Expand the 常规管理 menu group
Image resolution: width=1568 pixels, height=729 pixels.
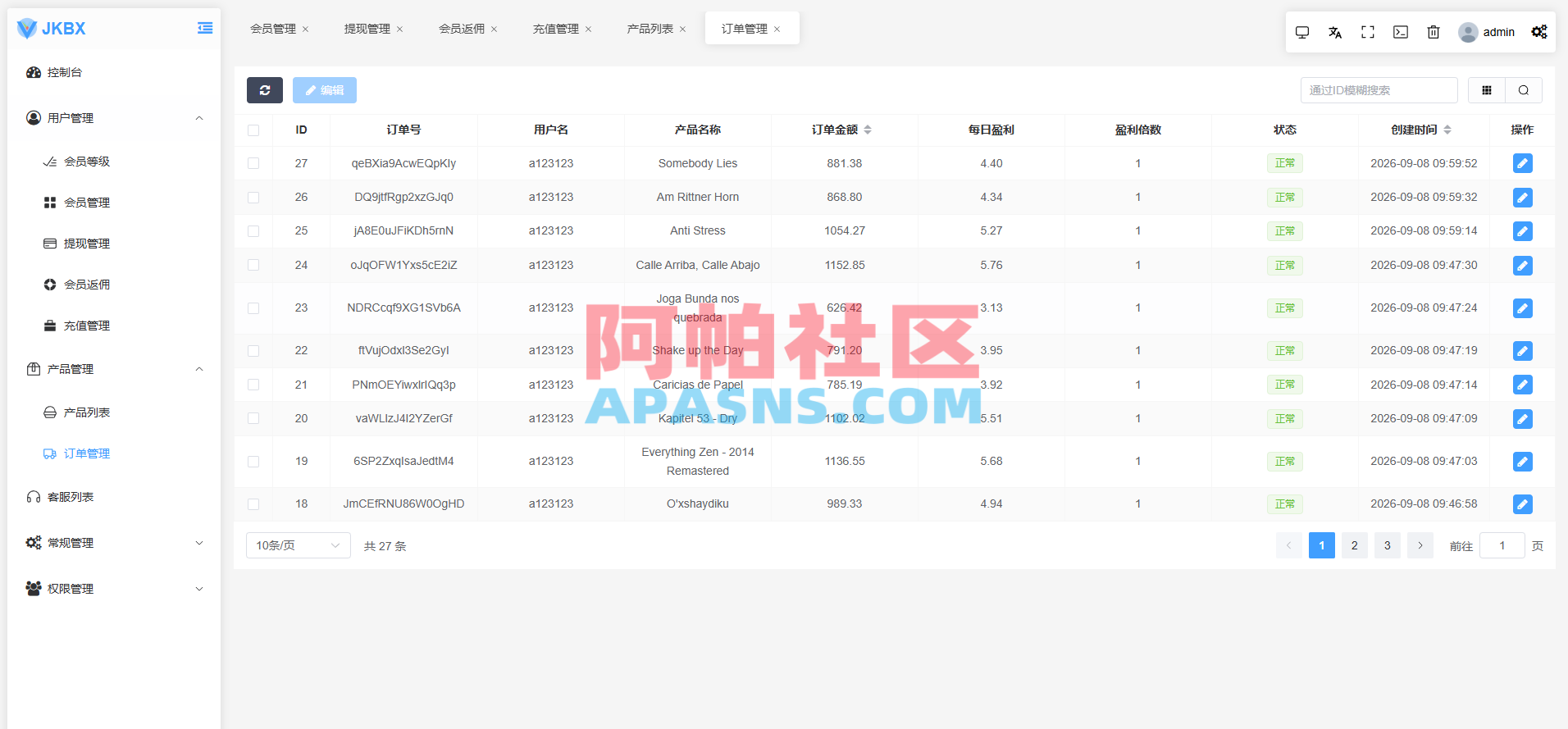pos(114,543)
